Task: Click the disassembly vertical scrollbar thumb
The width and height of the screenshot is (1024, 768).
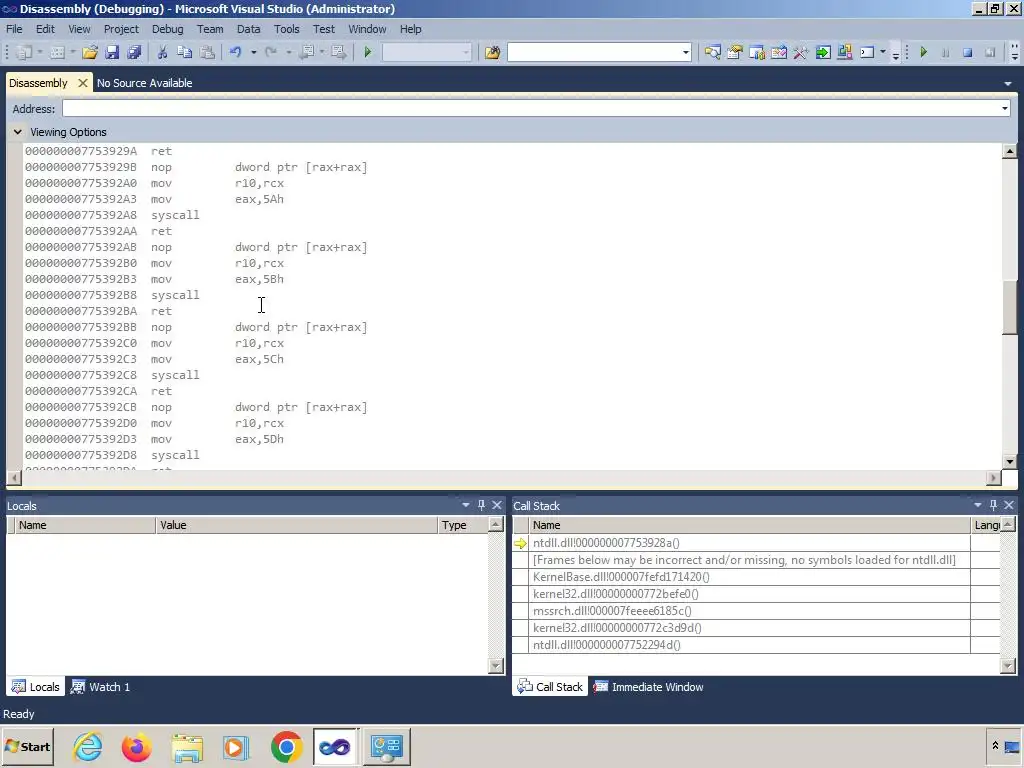Action: [1010, 308]
